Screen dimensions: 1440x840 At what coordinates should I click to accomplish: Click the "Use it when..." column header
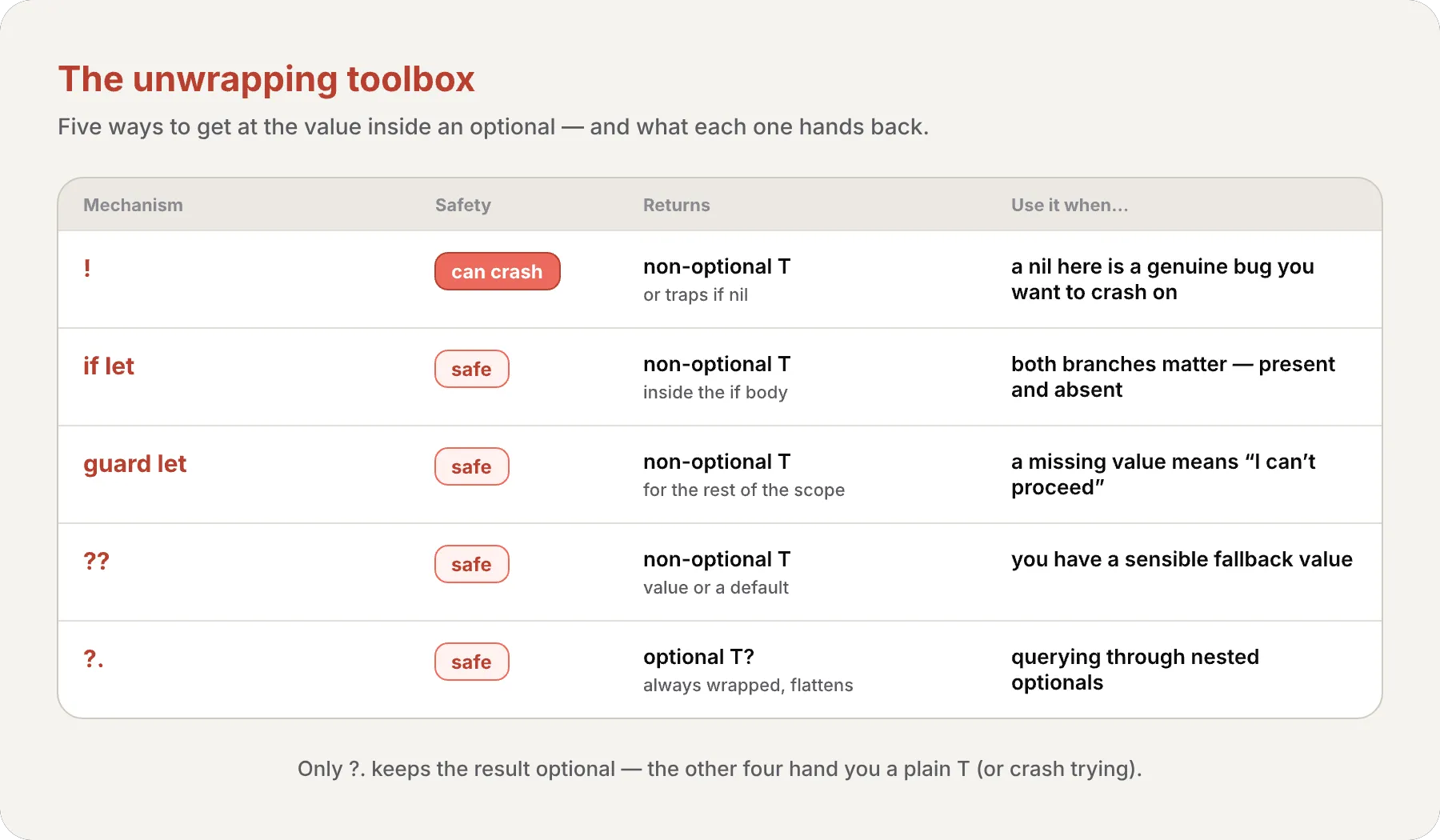[1070, 205]
